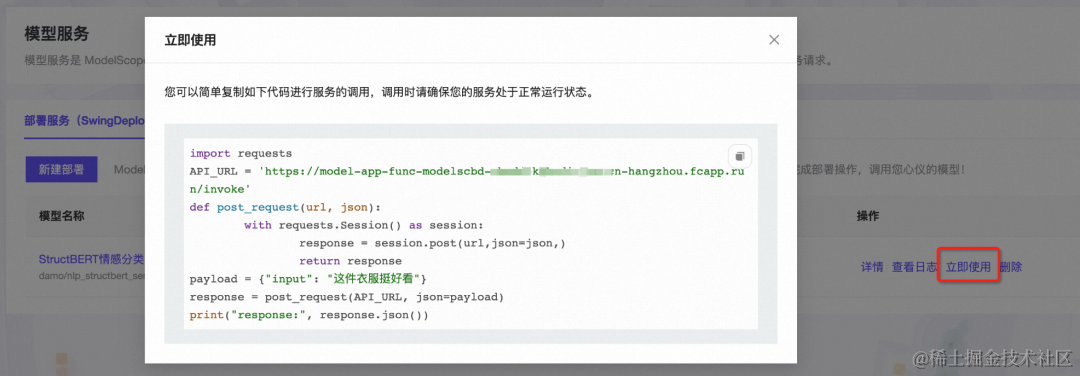
Task: Click the 立即使用 dialog title text
Action: (190, 40)
